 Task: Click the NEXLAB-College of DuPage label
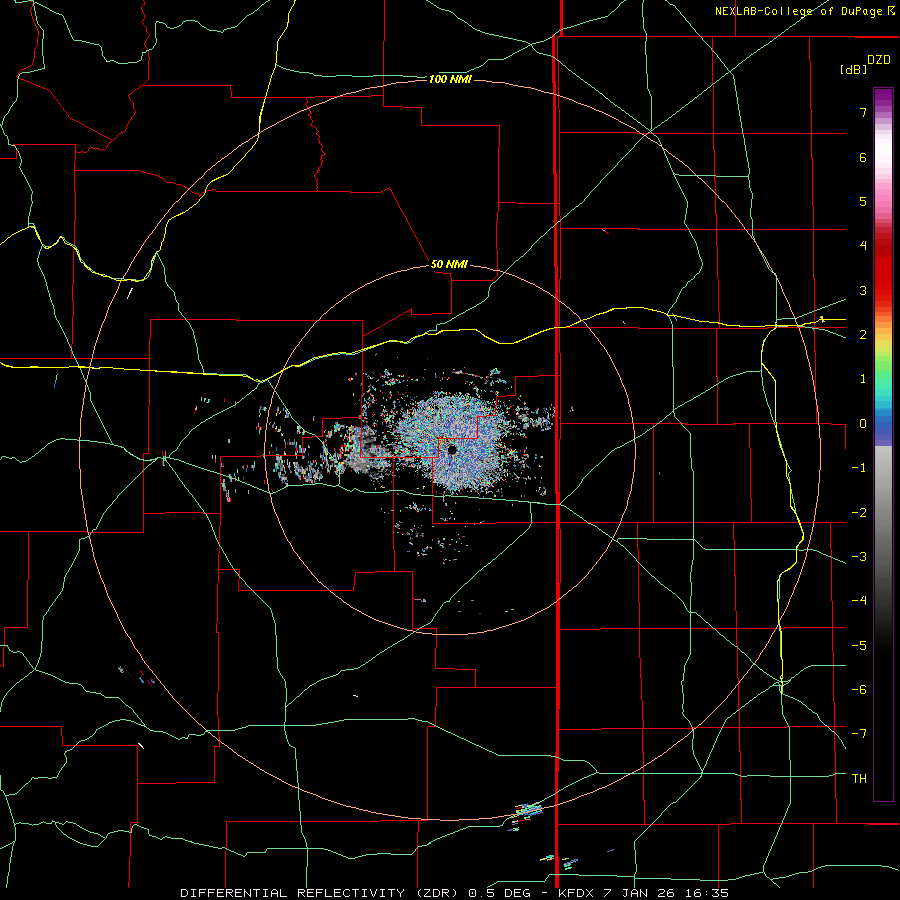click(799, 11)
